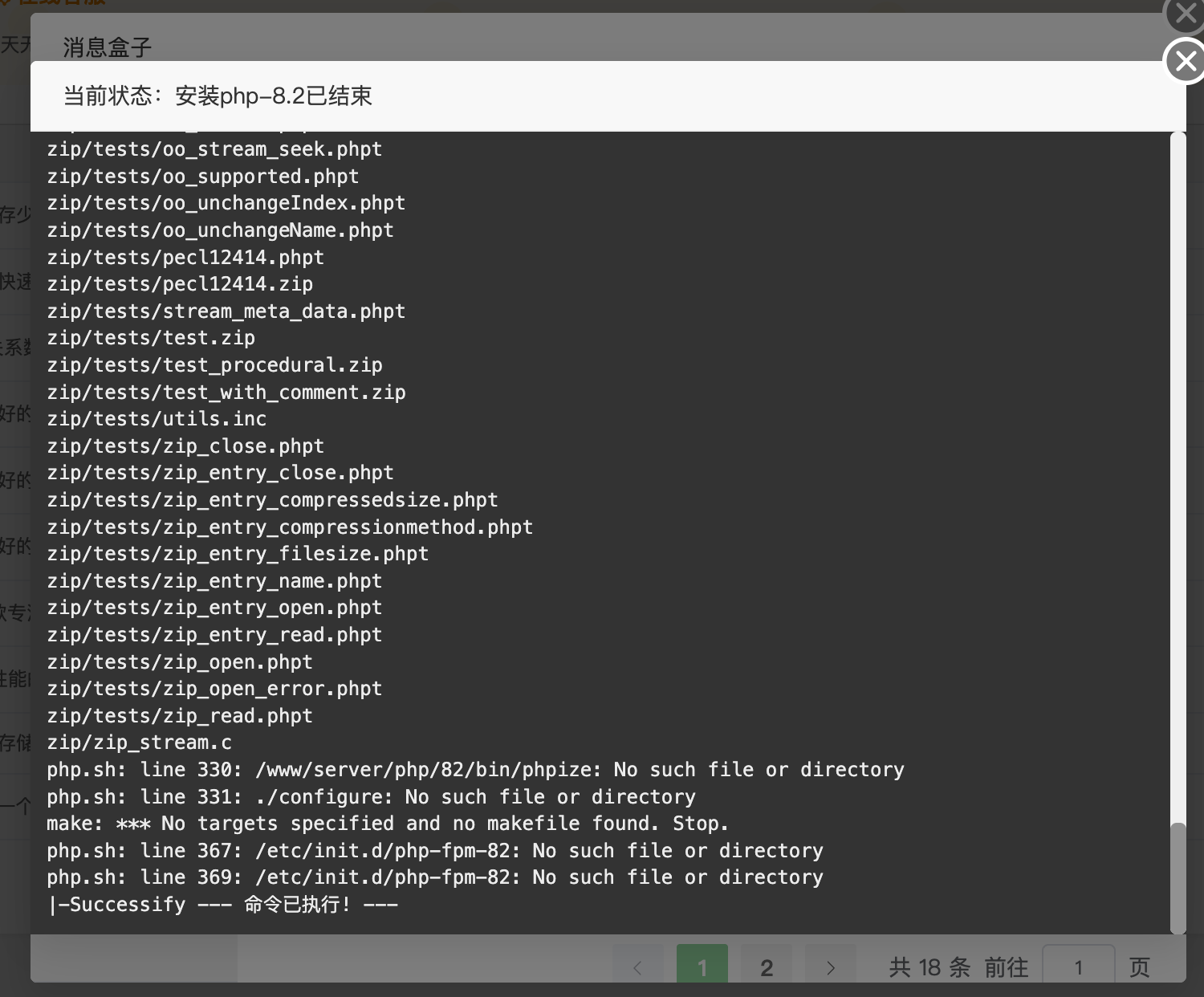Click line zip/tests/zip_entry_read.phpt
Image resolution: width=1204 pixels, height=997 pixels.
(214, 635)
